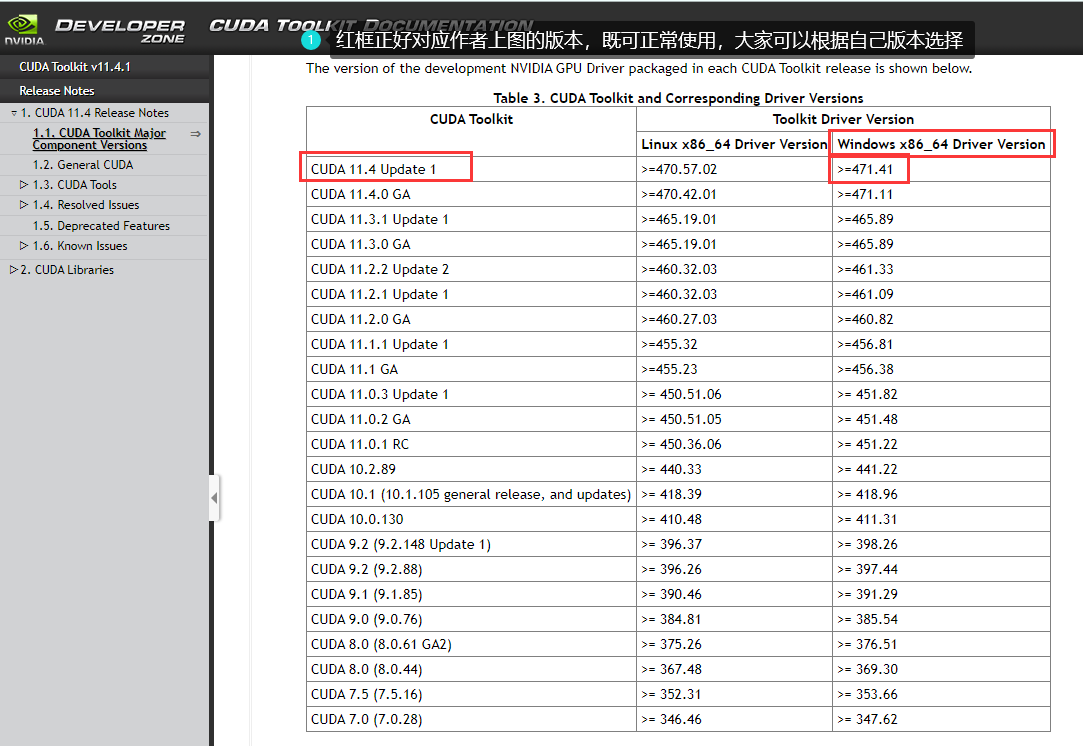The height and width of the screenshot is (746, 1083).
Task: Click the >= 347.62 driver version cell
Action: click(941, 719)
